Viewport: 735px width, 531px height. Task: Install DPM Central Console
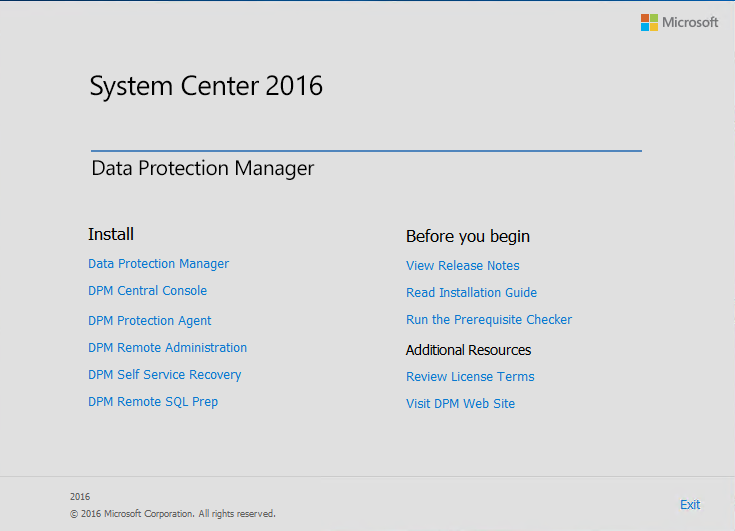(x=147, y=291)
